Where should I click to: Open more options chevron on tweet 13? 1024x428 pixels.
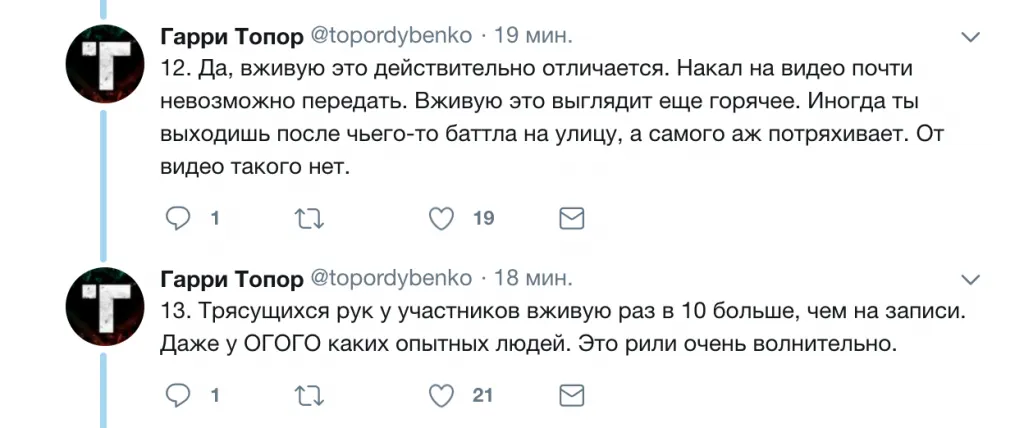(x=969, y=278)
